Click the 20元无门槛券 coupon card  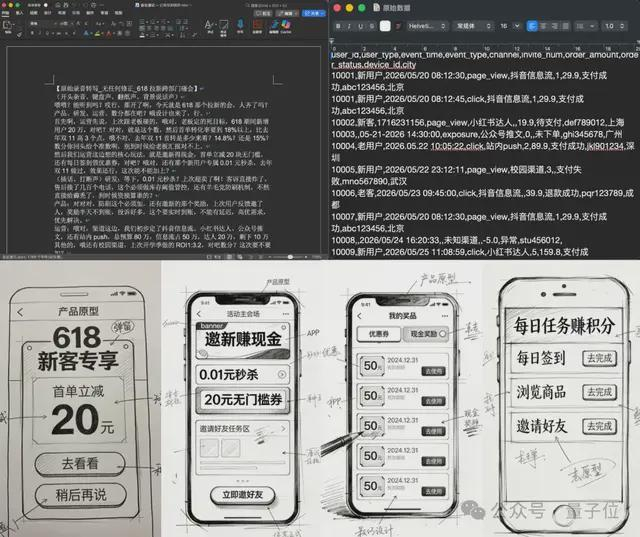pyautogui.click(x=243, y=400)
